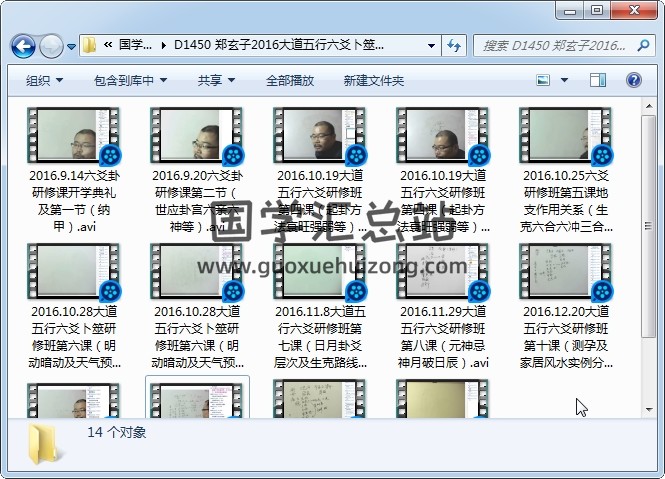Click the scroll down arrow
Image resolution: width=665 pixels, height=479 pixels.
[x=649, y=409]
